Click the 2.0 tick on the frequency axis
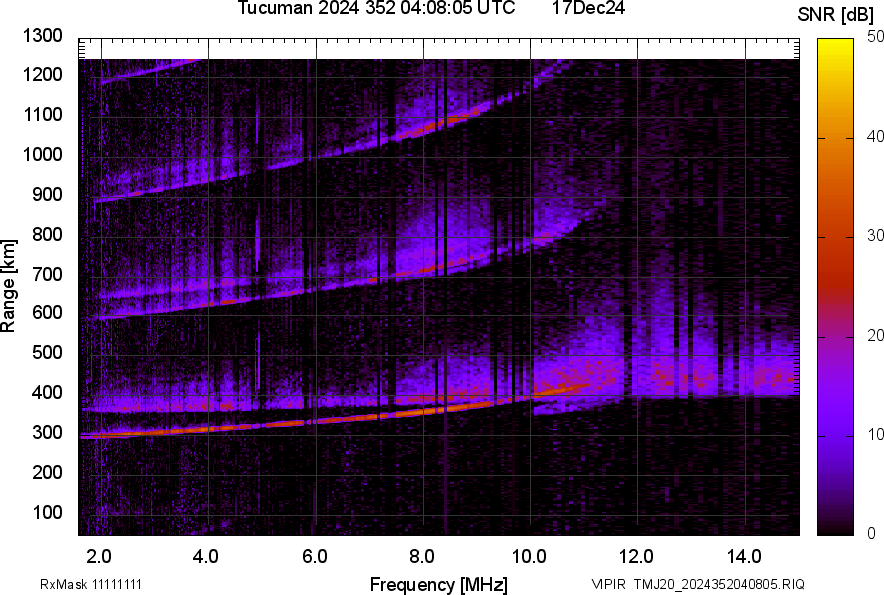Image resolution: width=884 pixels, height=595 pixels. (99, 556)
